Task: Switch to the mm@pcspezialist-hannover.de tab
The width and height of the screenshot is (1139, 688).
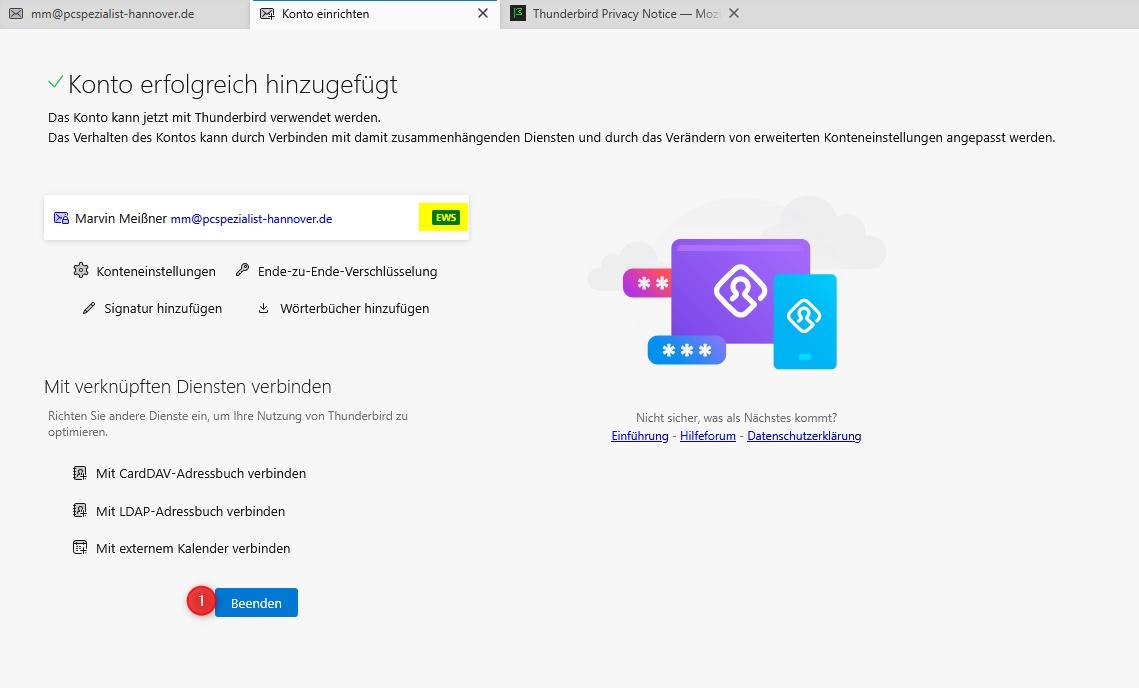Action: pyautogui.click(x=112, y=14)
